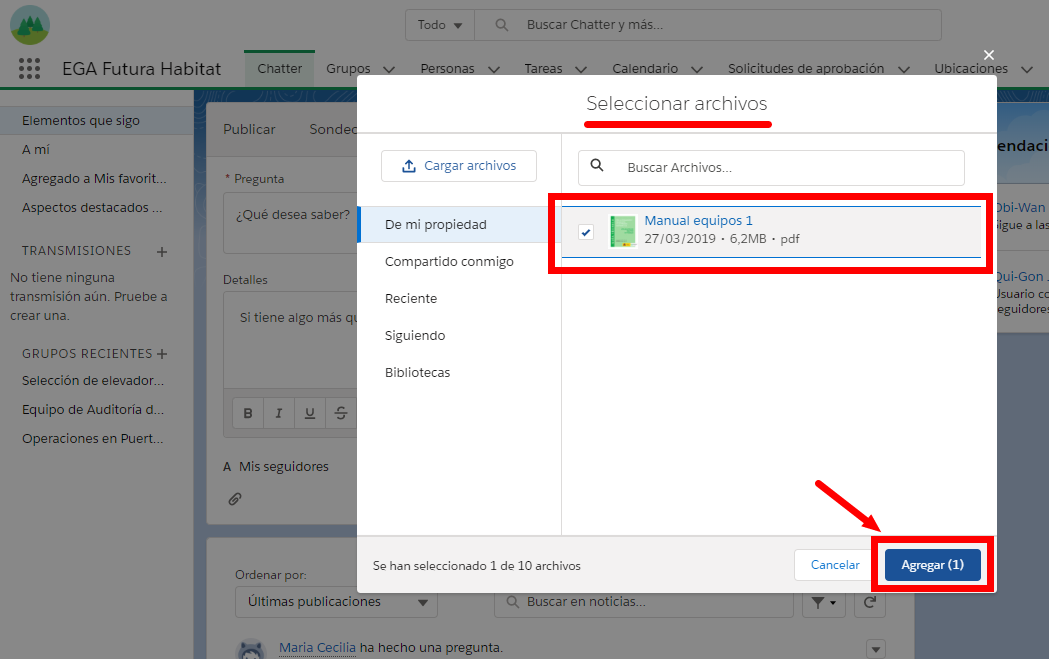
Task: Click inside the Buscar en noticias field
Action: (x=643, y=602)
